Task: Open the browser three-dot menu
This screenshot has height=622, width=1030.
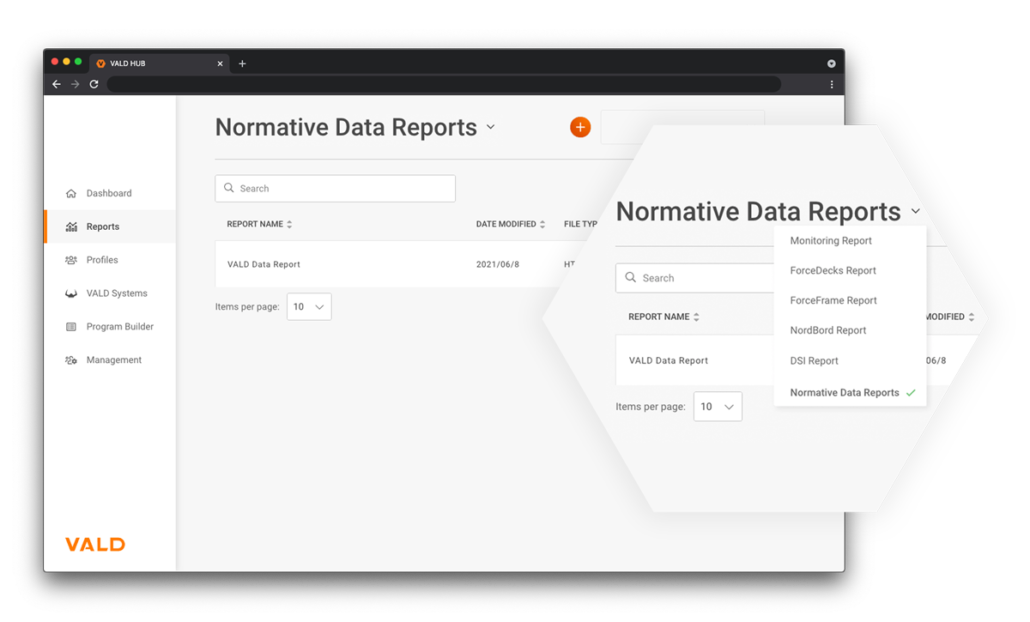Action: click(832, 84)
